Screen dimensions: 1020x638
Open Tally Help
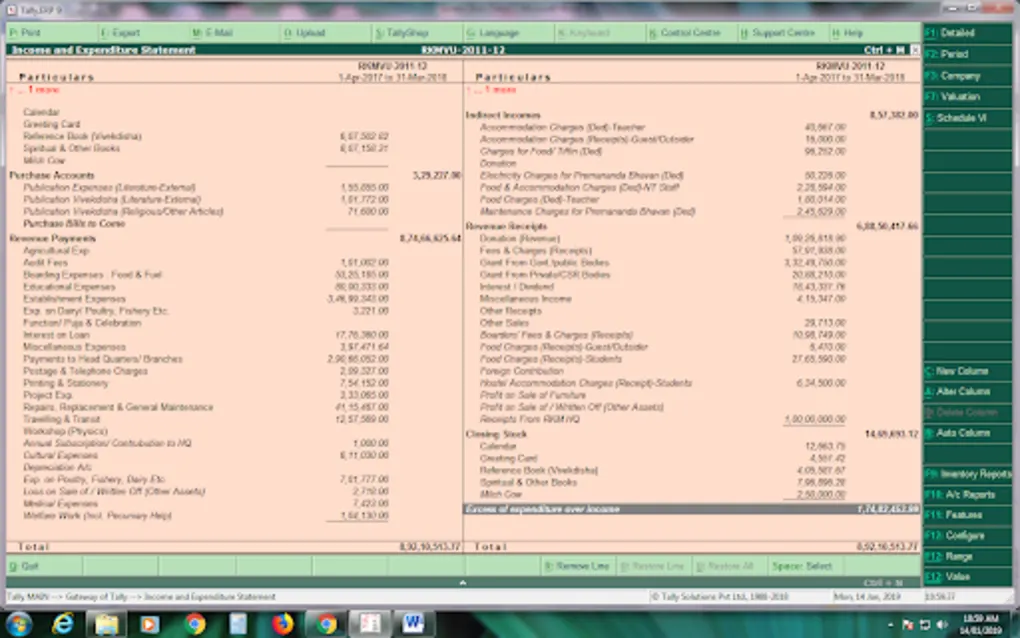click(855, 32)
